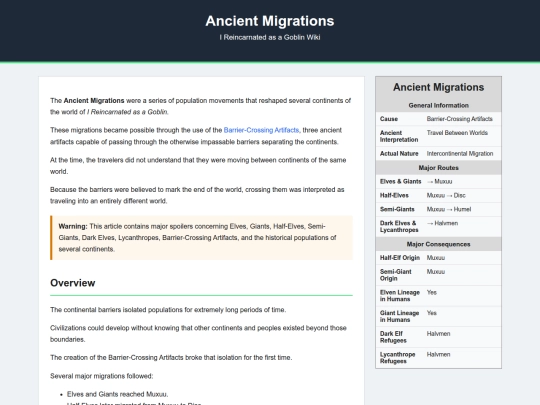The width and height of the screenshot is (540, 405).
Task: Click the 'Muxuu → Humel' route value
Action: (449, 209)
